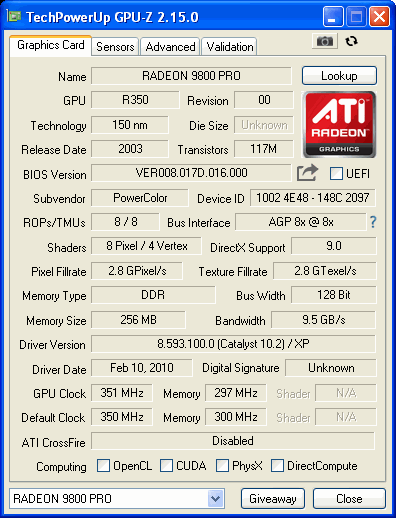Image resolution: width=396 pixels, height=518 pixels.
Task: Click the Pixel Fillrate field 2.8 GPixel/s
Action: pyautogui.click(x=137, y=271)
